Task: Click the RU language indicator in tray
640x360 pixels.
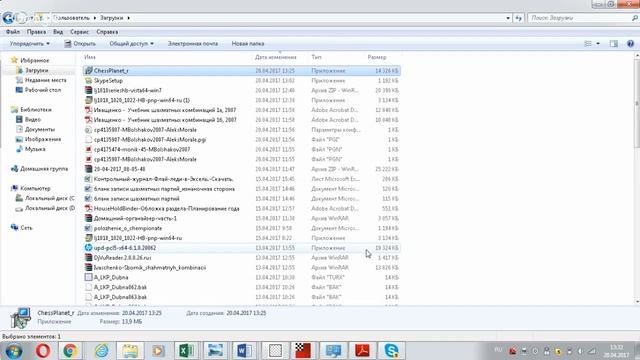Action: (x=498, y=350)
